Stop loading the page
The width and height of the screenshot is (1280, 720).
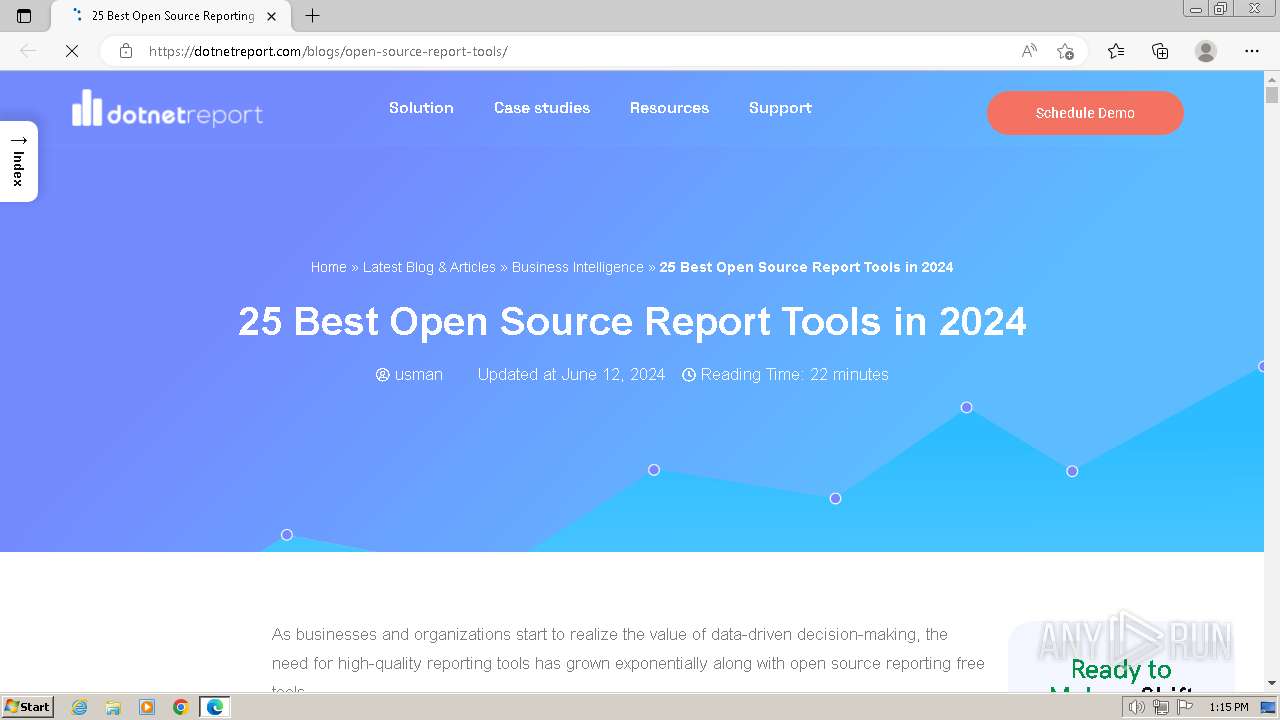(x=72, y=51)
